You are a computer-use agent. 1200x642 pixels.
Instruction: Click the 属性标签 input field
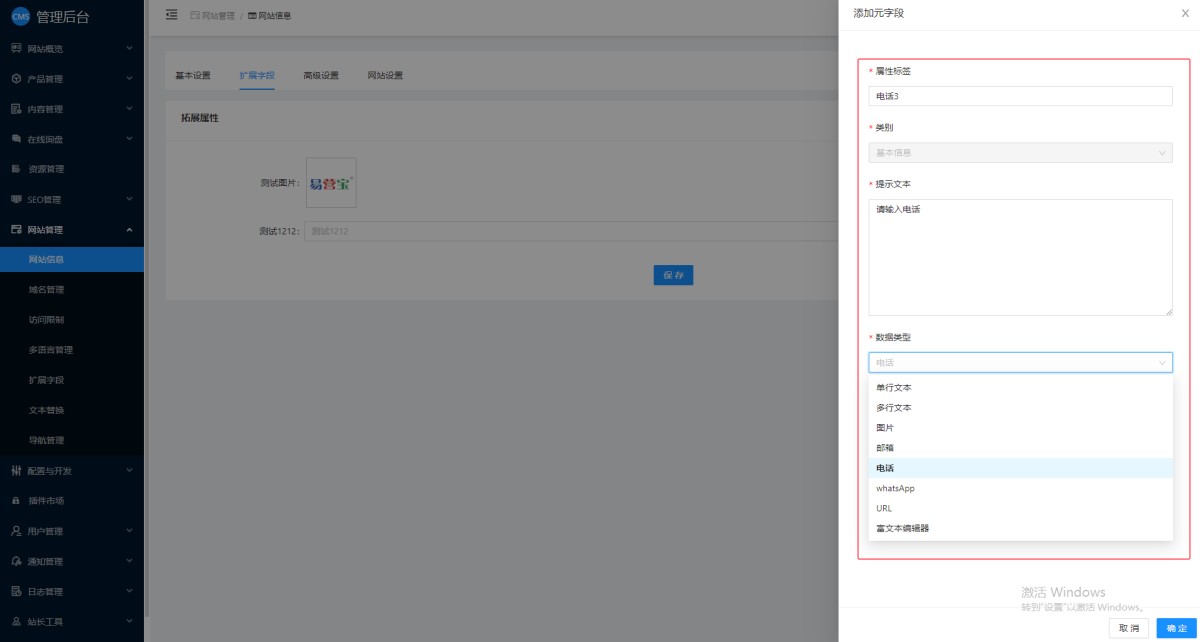click(x=1020, y=96)
